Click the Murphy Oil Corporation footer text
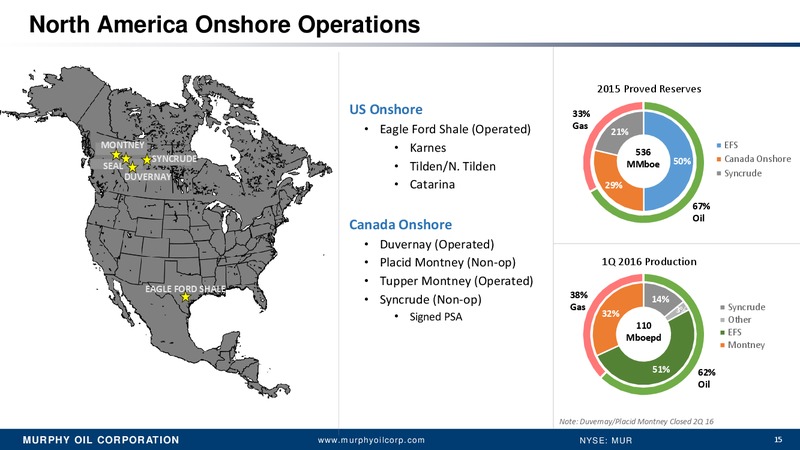 (x=101, y=440)
